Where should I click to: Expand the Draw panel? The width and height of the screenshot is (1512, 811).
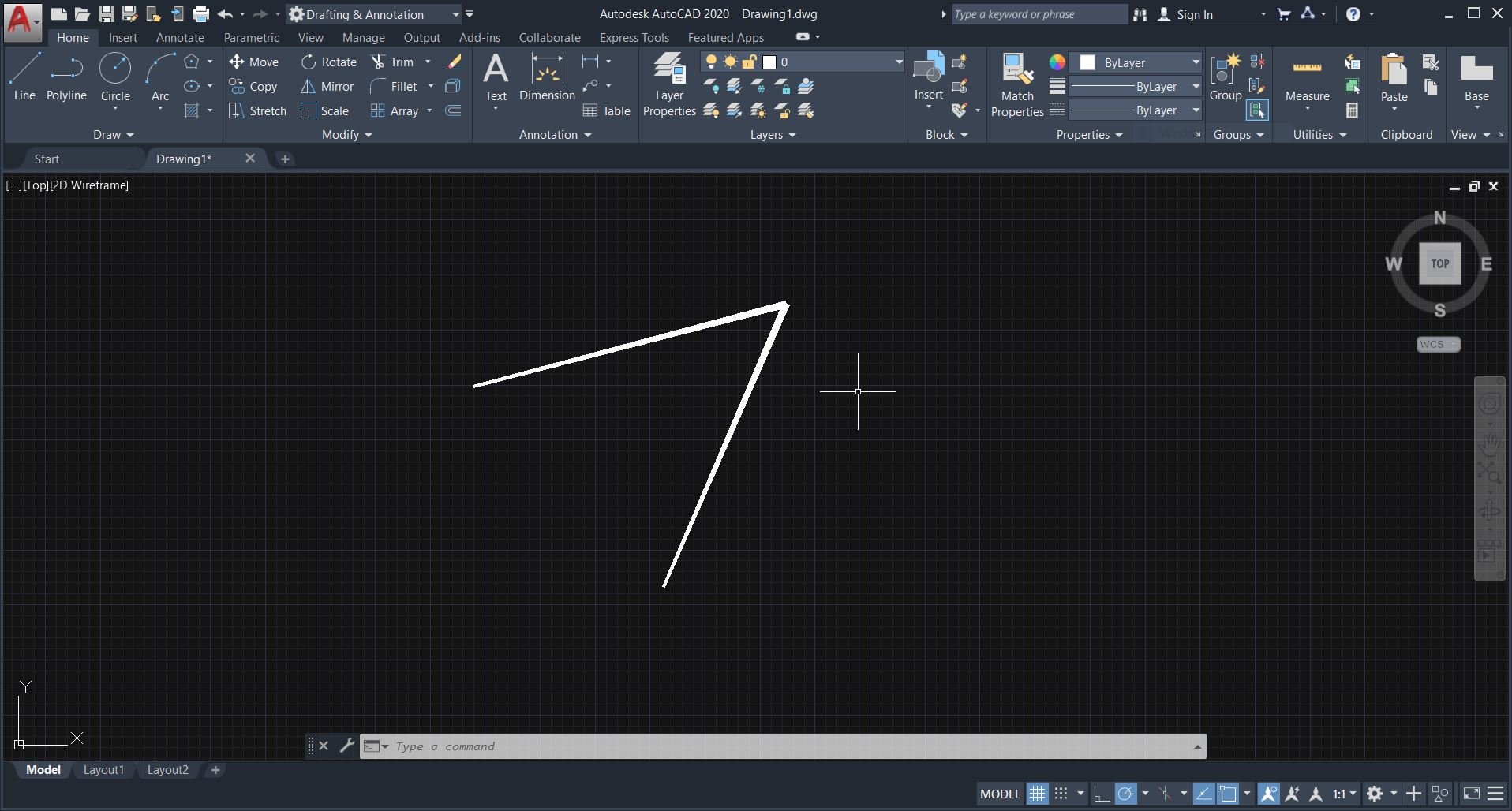[x=114, y=135]
